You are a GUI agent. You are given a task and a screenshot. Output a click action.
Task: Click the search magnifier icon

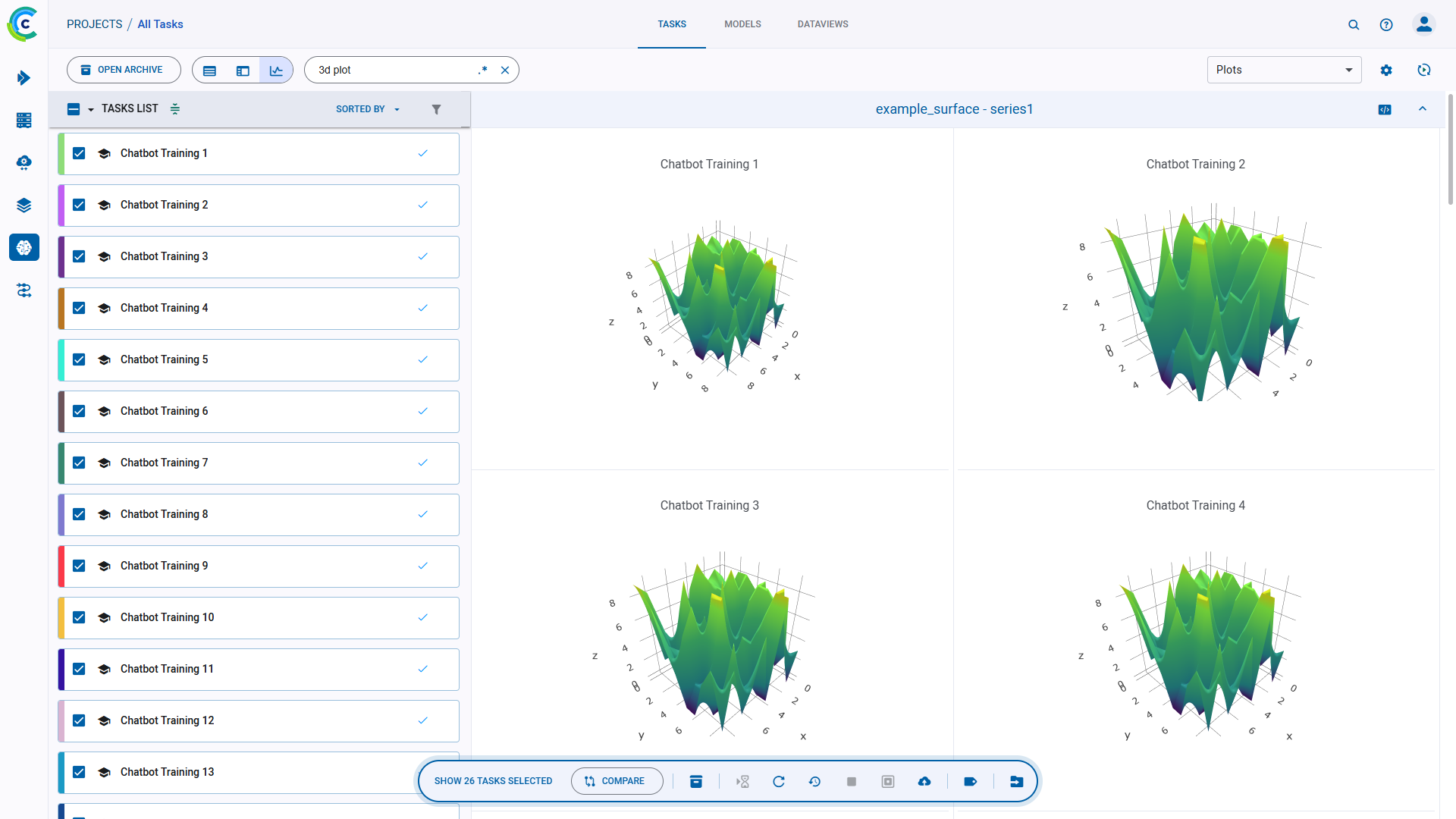(x=1354, y=24)
